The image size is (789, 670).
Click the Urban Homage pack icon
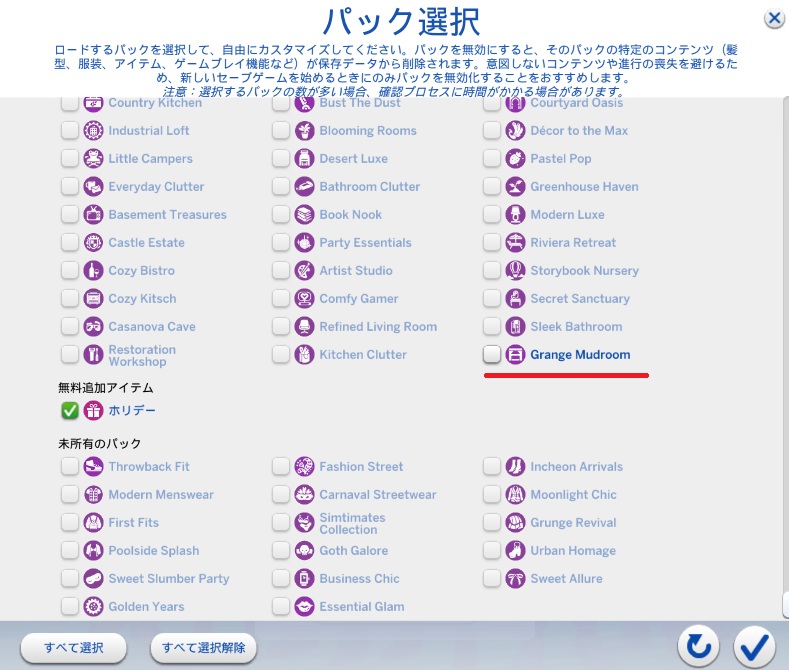pos(515,551)
